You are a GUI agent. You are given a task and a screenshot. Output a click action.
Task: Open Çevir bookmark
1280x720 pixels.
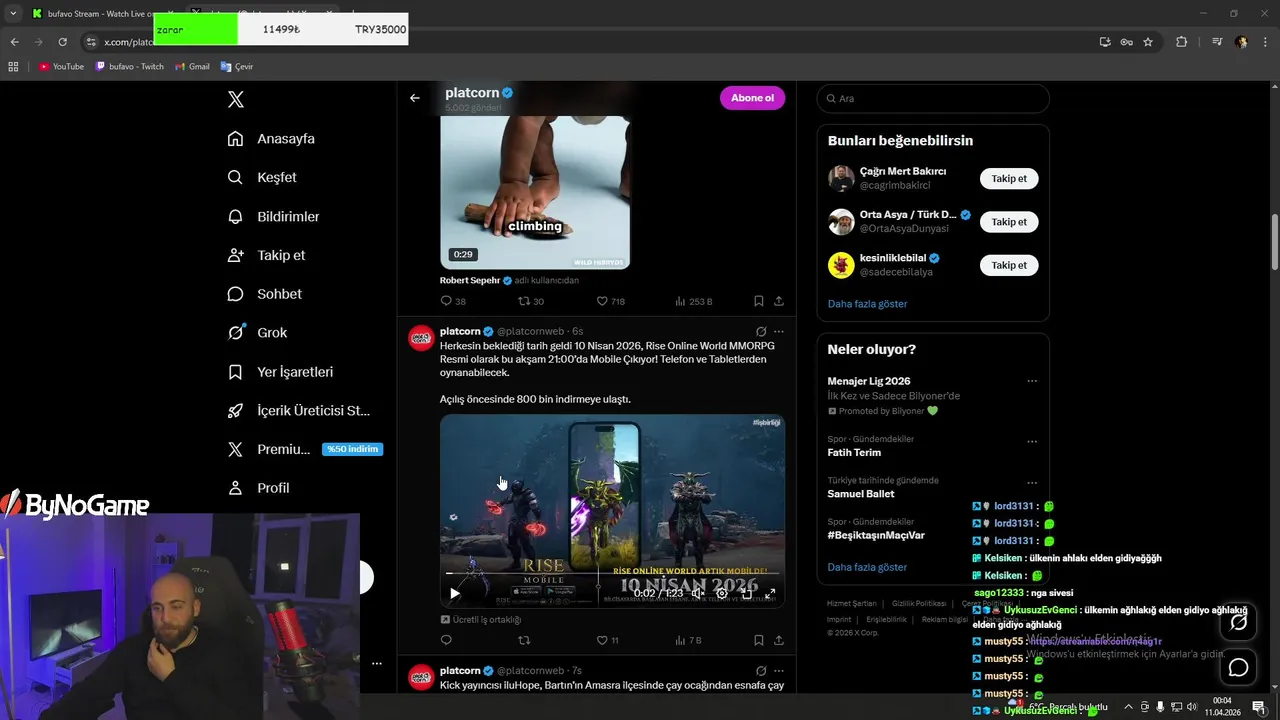[x=237, y=66]
